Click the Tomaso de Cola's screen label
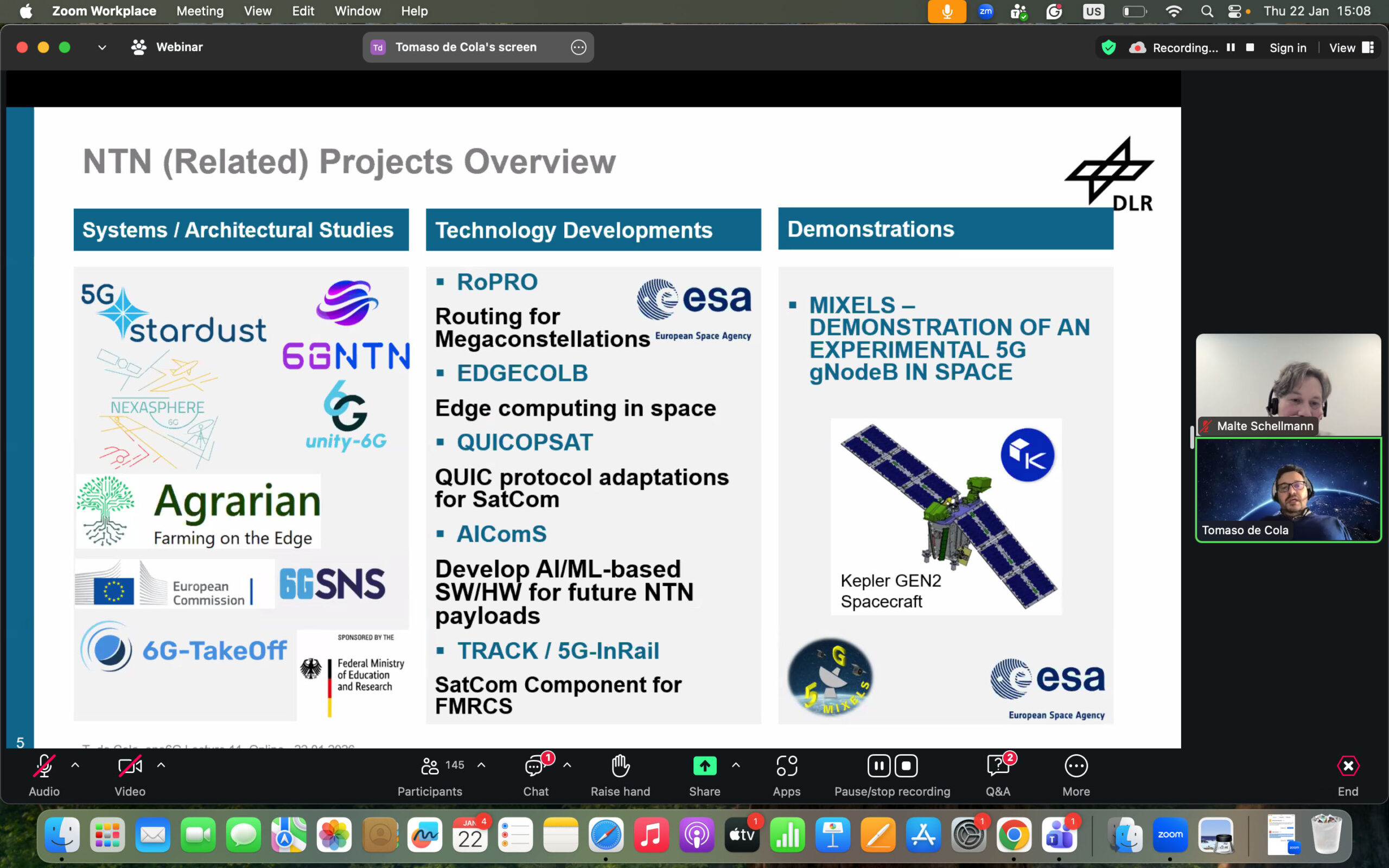 point(466,47)
